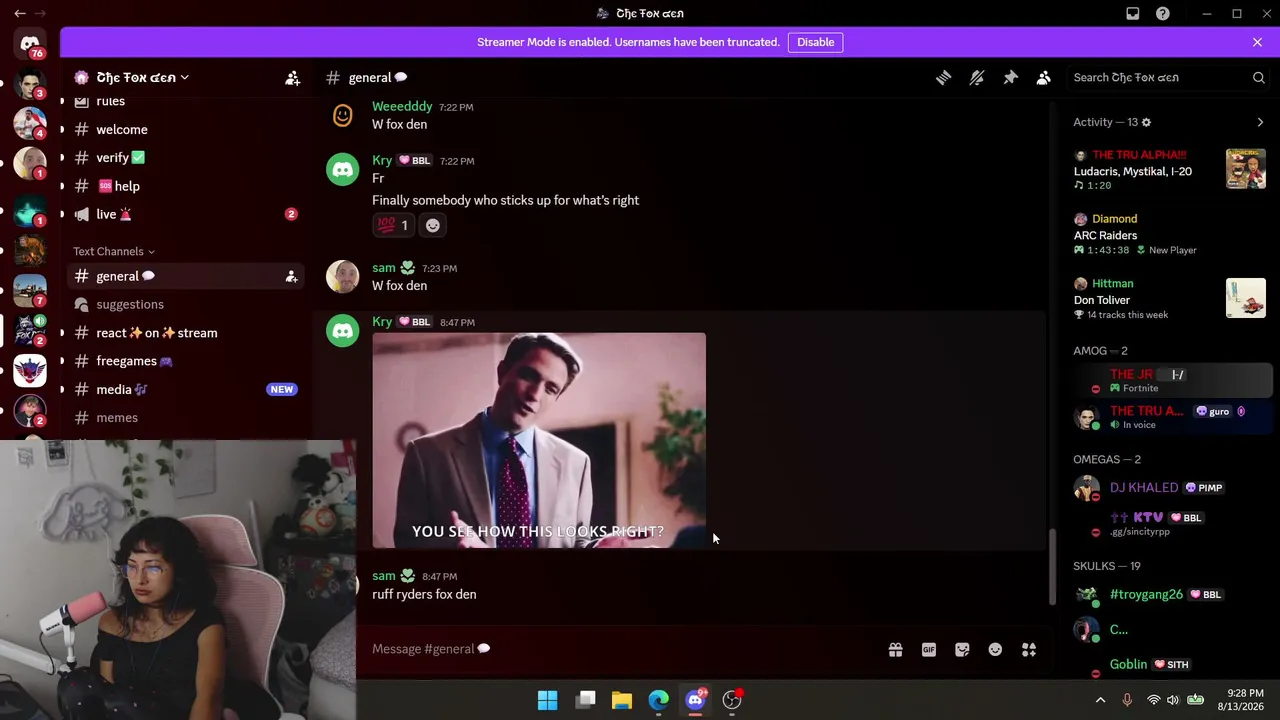Screen dimensions: 1280x720
Task: Open the Ludacris, Mystikal, I-20 activity card
Action: (1169, 169)
